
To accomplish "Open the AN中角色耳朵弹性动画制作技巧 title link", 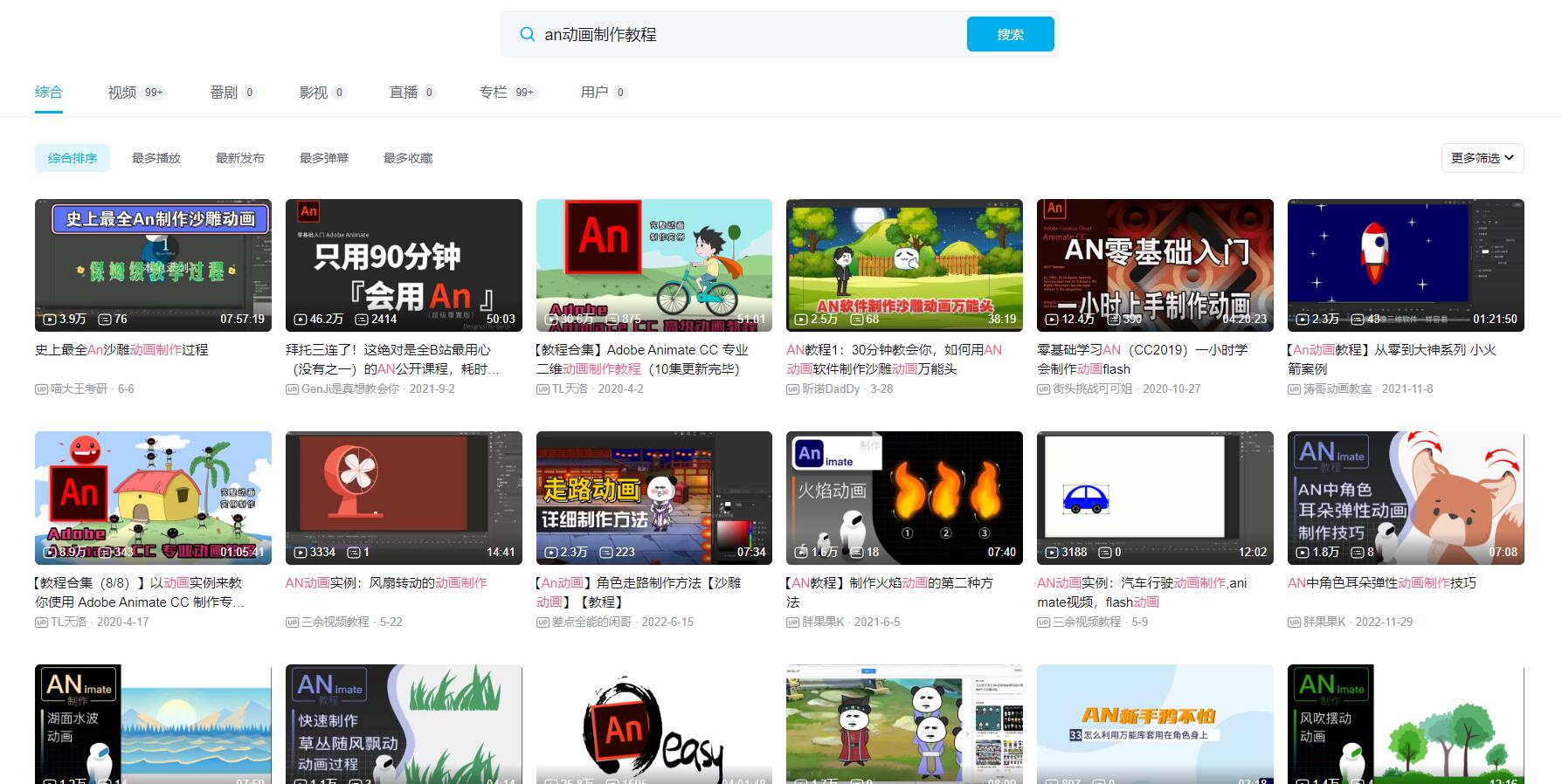I will [x=1382, y=582].
